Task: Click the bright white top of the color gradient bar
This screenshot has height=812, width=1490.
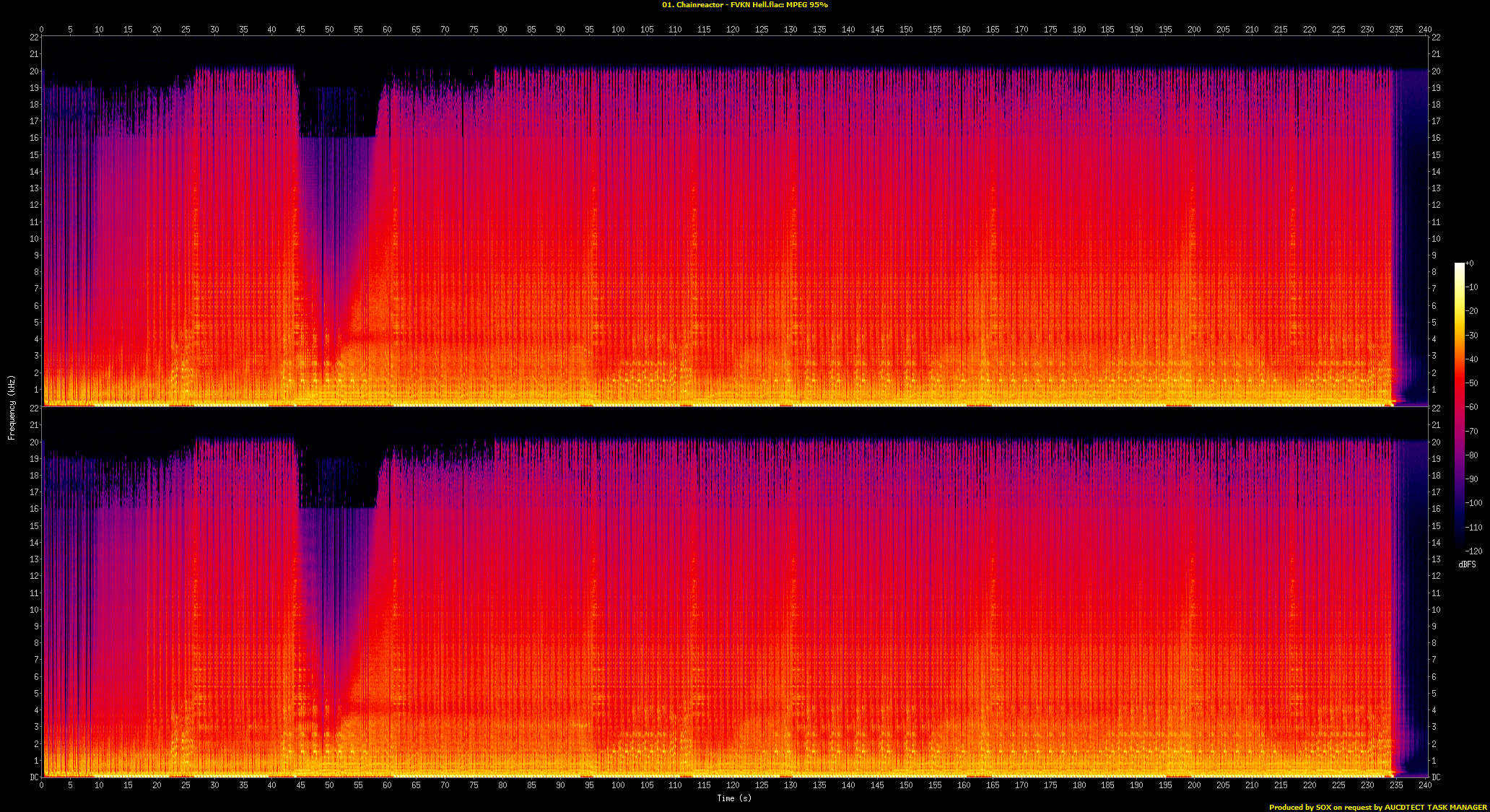Action: (1459, 266)
